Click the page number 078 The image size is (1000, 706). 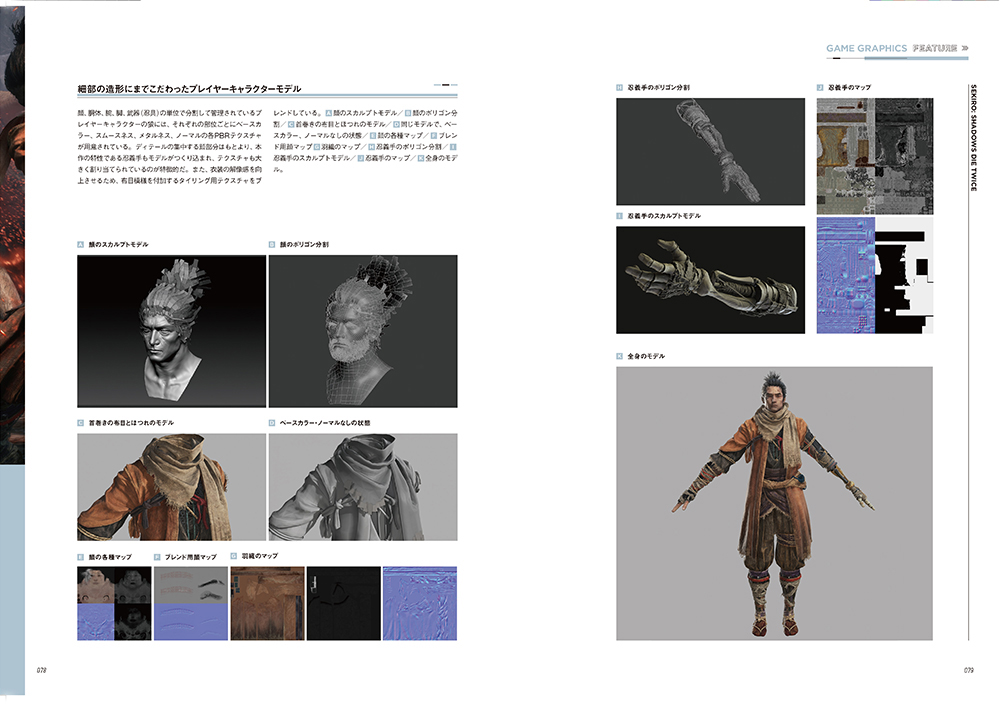tap(43, 670)
